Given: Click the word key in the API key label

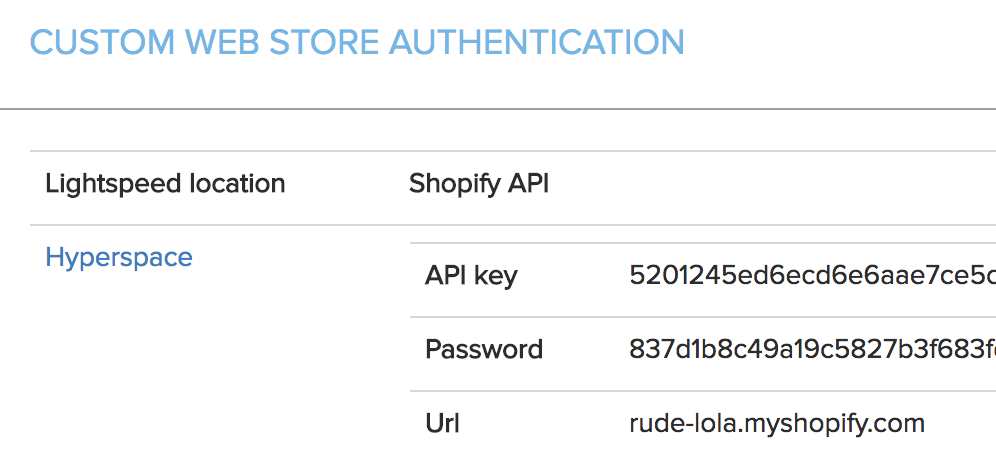Looking at the screenshot, I should point(497,275).
